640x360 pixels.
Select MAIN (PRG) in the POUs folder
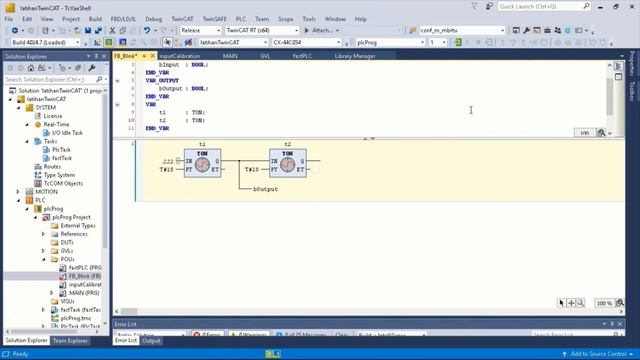coord(84,293)
